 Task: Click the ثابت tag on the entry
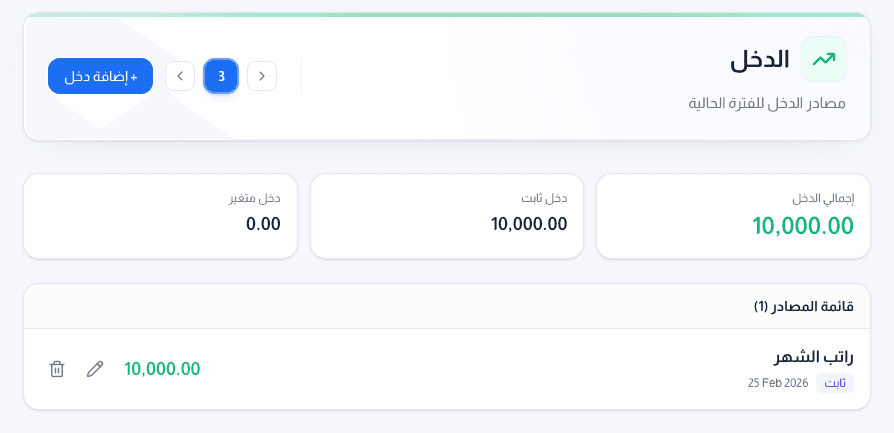[x=834, y=383]
